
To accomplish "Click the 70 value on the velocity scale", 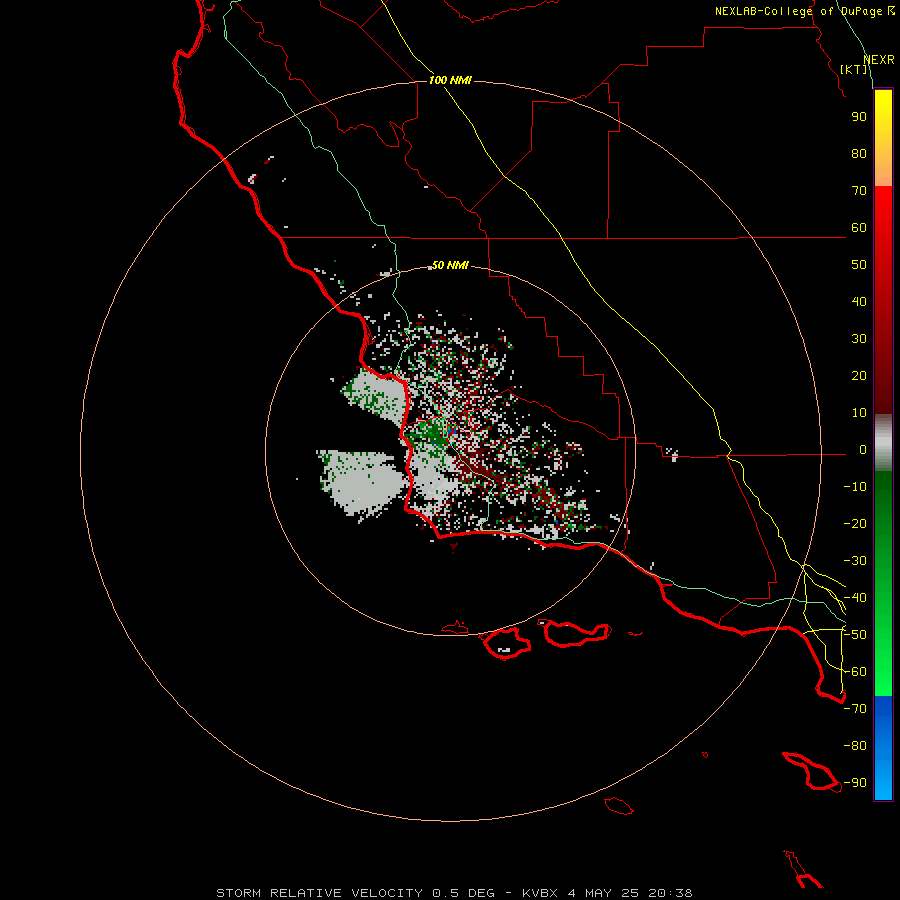I will point(859,191).
